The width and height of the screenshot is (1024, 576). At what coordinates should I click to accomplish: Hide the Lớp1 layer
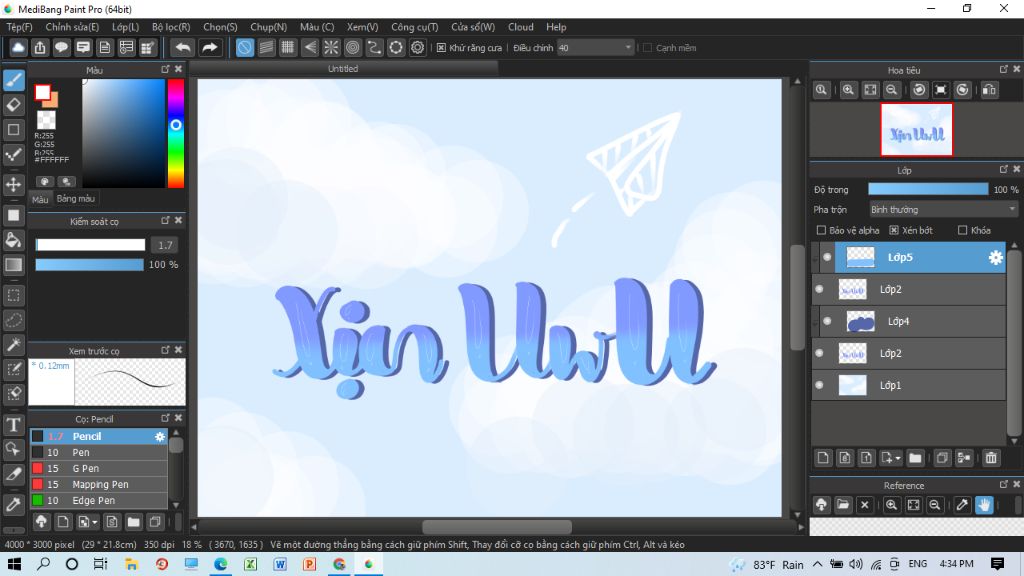820,385
